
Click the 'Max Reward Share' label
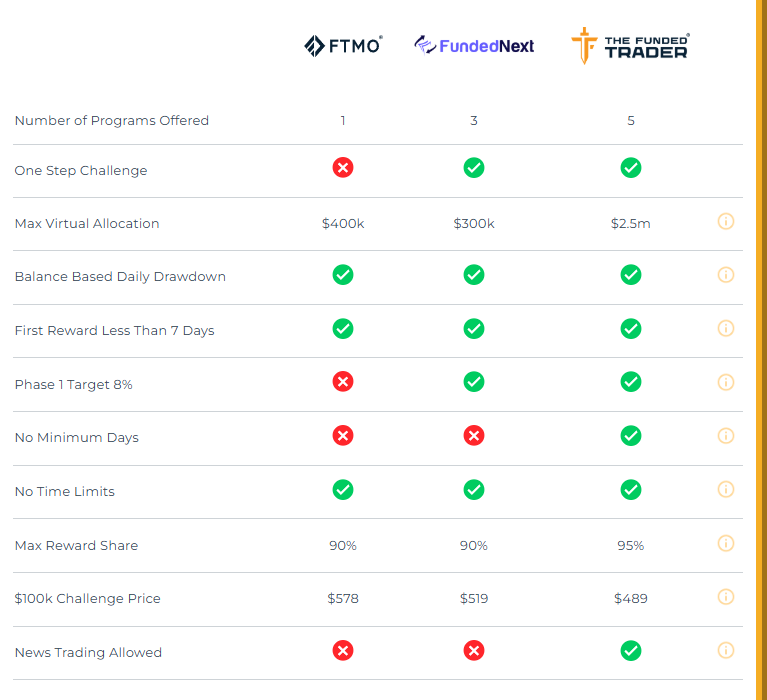coord(76,545)
